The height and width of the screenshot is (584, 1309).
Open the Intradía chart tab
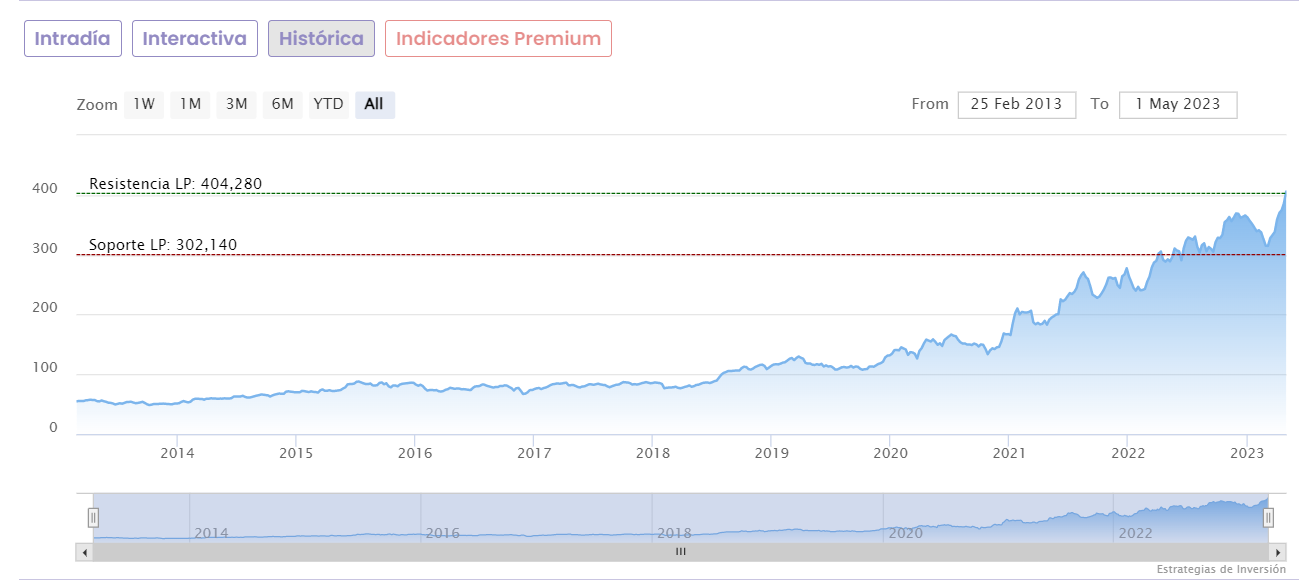tap(73, 39)
